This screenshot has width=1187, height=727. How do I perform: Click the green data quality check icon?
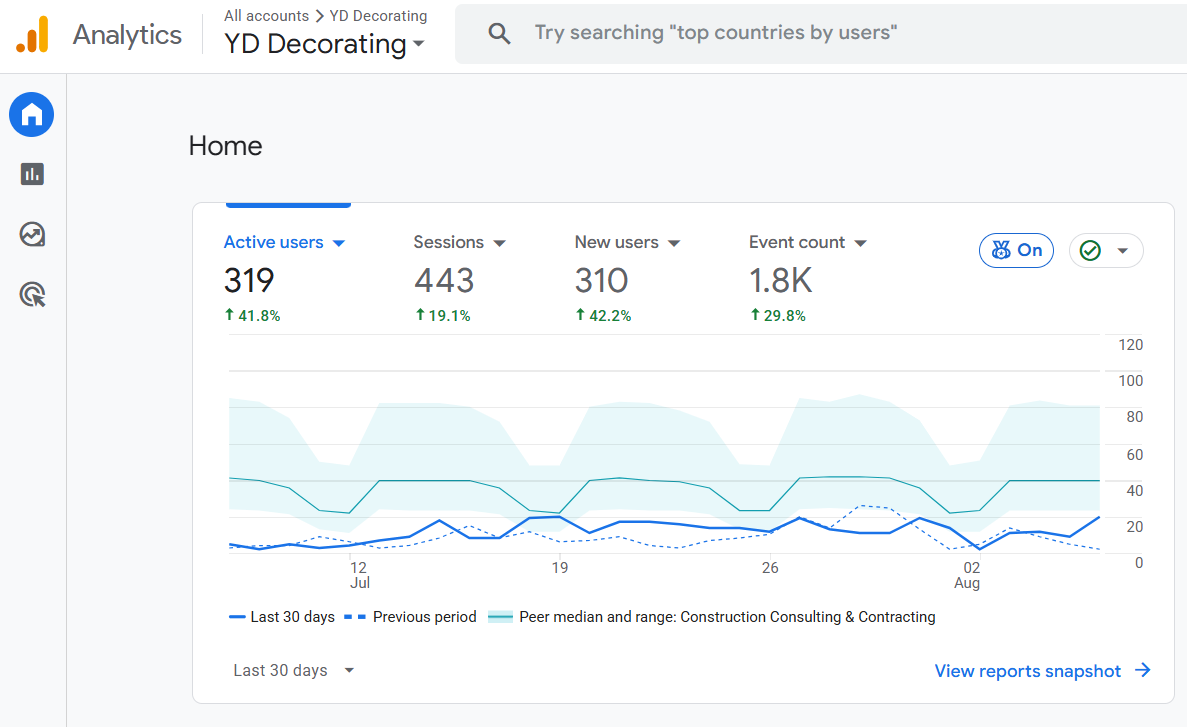coord(1090,251)
